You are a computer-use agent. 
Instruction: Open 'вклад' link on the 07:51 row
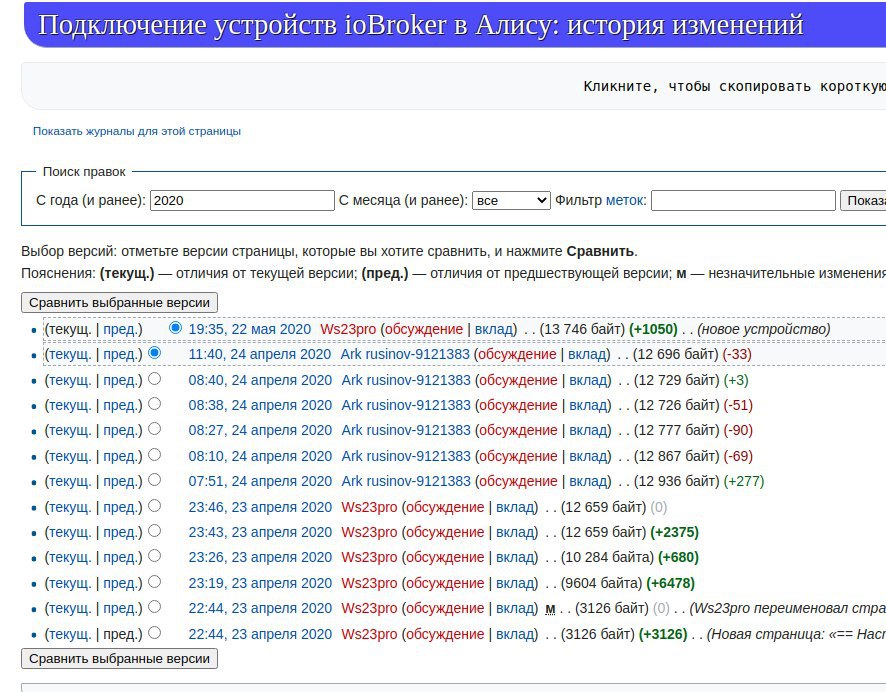click(x=588, y=481)
